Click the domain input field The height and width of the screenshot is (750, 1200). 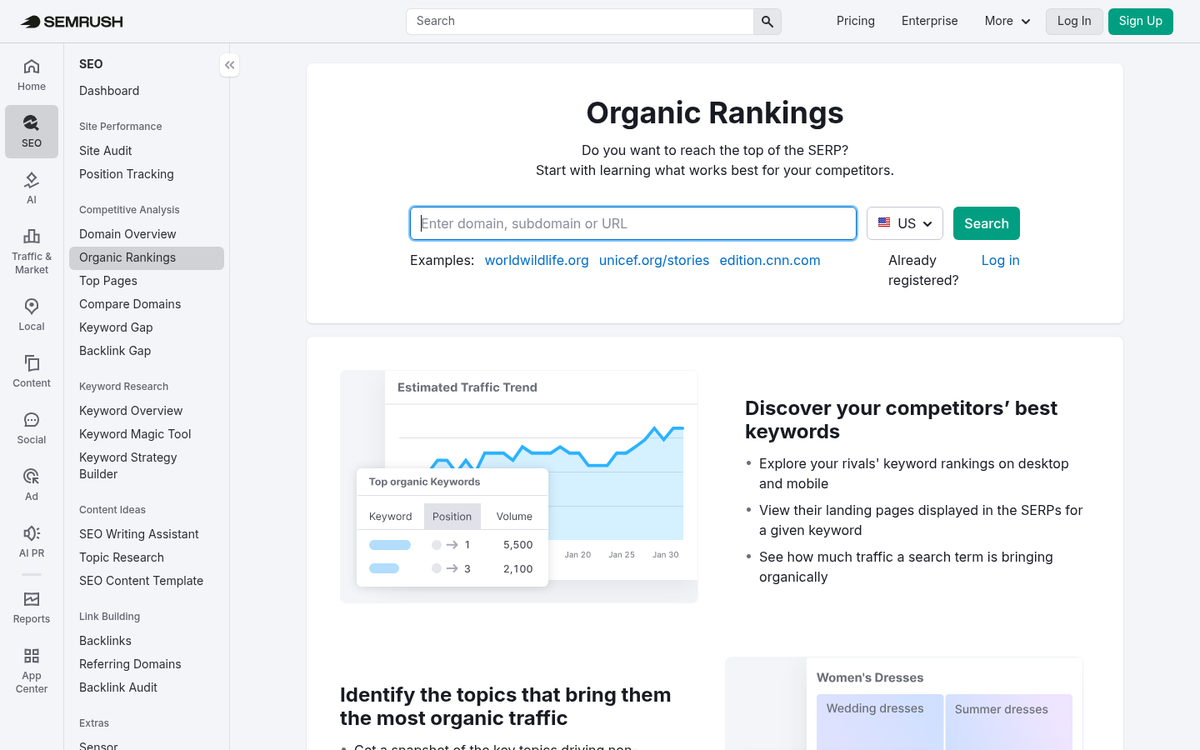click(632, 223)
